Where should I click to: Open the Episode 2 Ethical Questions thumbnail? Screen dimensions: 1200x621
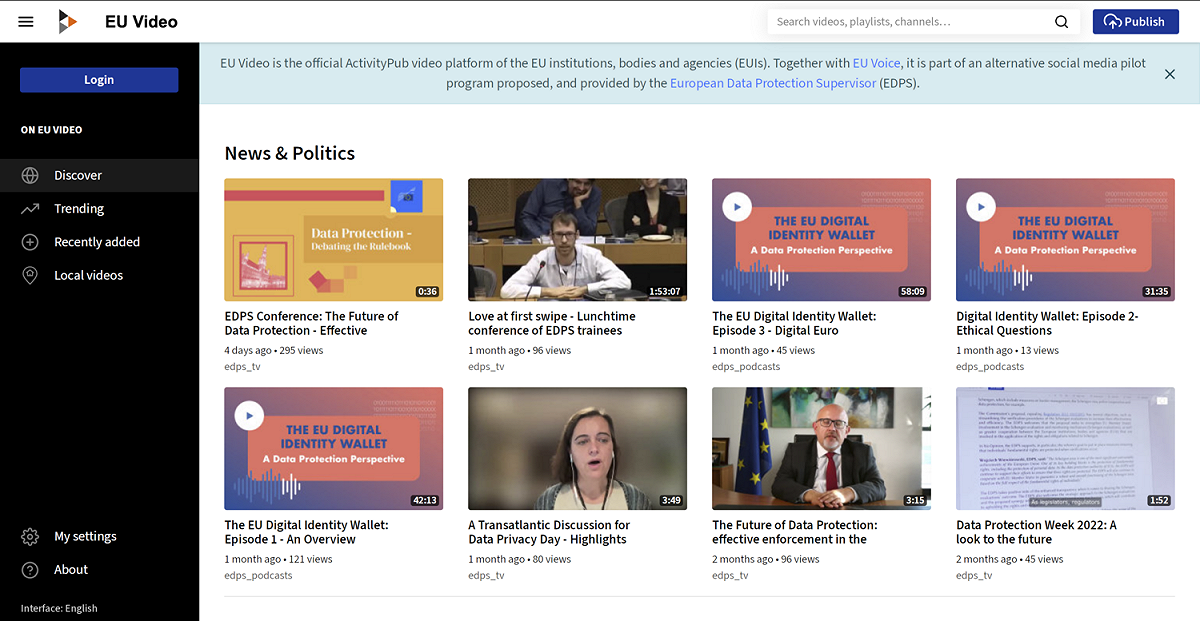coord(1065,240)
